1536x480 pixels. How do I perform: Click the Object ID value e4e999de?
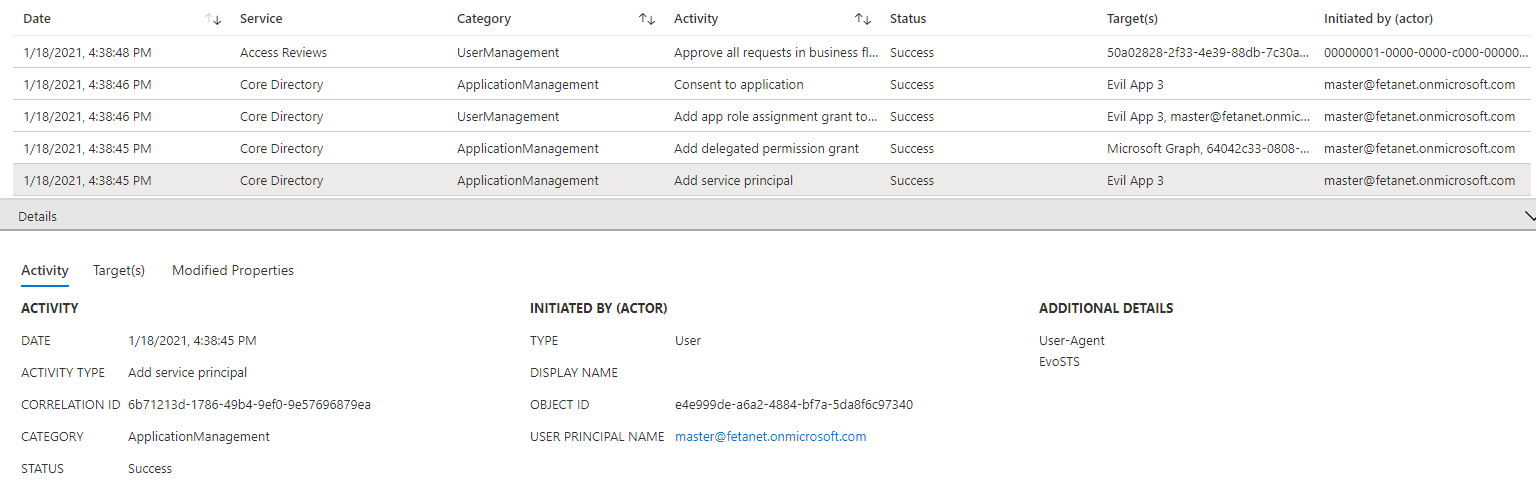pyautogui.click(x=794, y=404)
